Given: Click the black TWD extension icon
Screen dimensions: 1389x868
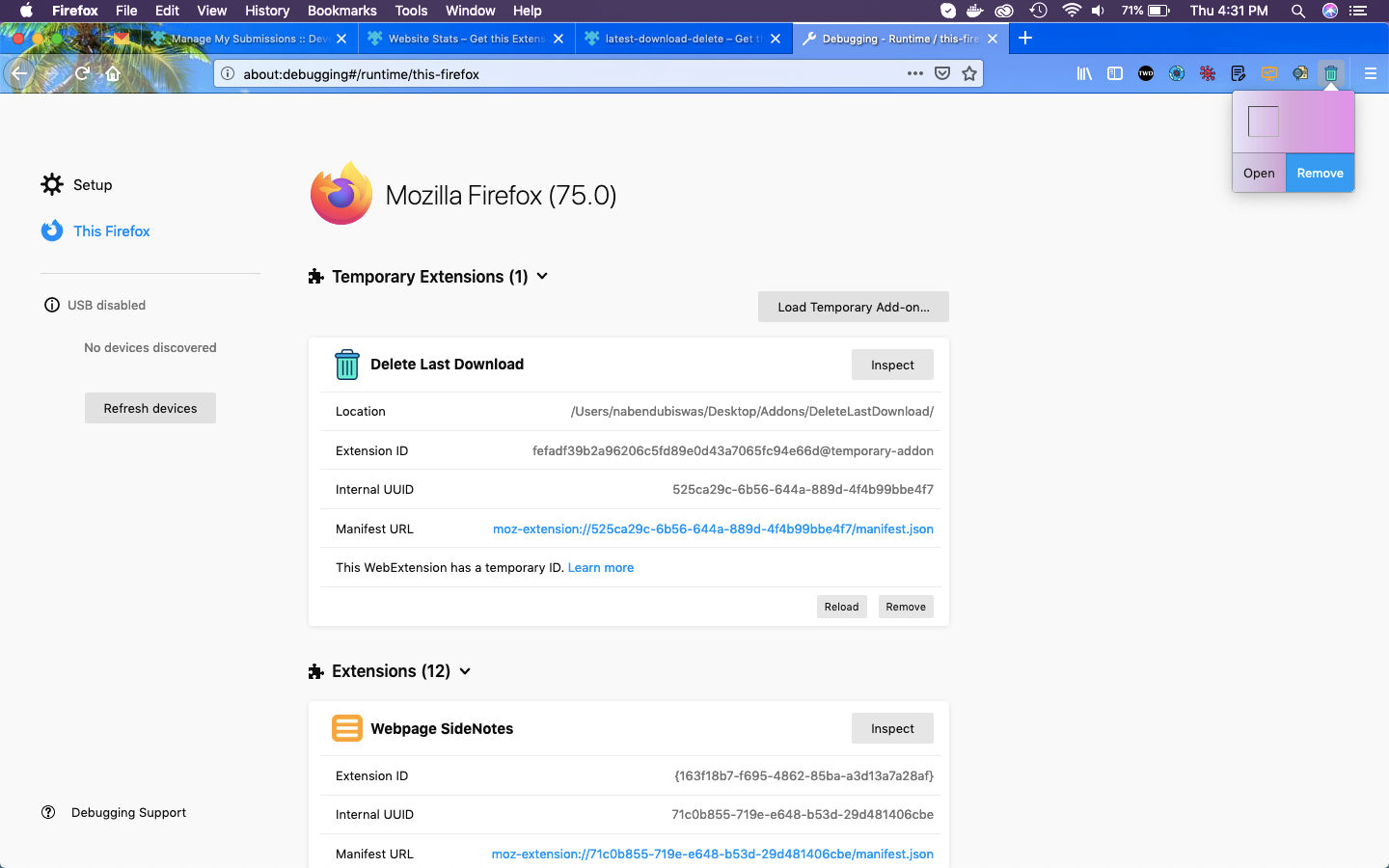Looking at the screenshot, I should [1146, 73].
